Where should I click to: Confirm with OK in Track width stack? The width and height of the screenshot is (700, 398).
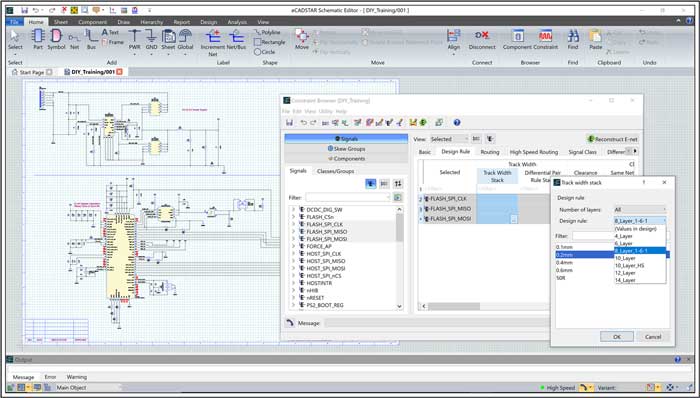pos(617,337)
